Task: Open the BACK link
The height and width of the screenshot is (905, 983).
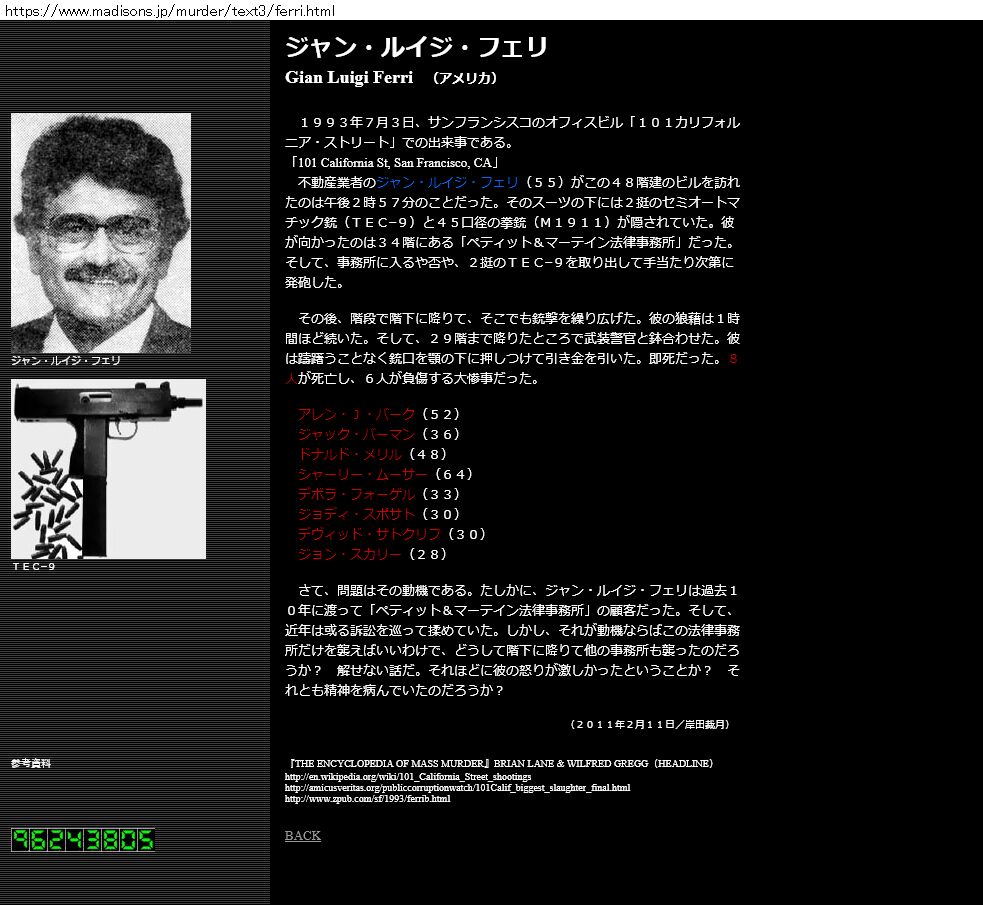Action: (x=302, y=836)
